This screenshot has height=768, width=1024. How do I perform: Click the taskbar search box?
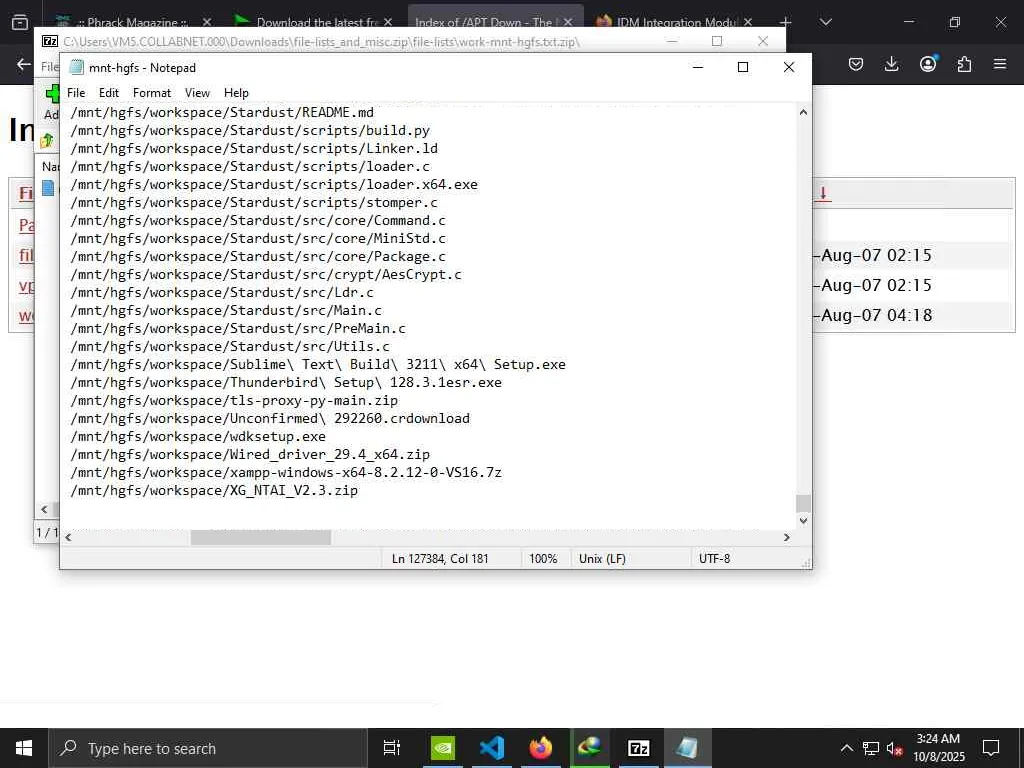pyautogui.click(x=208, y=748)
